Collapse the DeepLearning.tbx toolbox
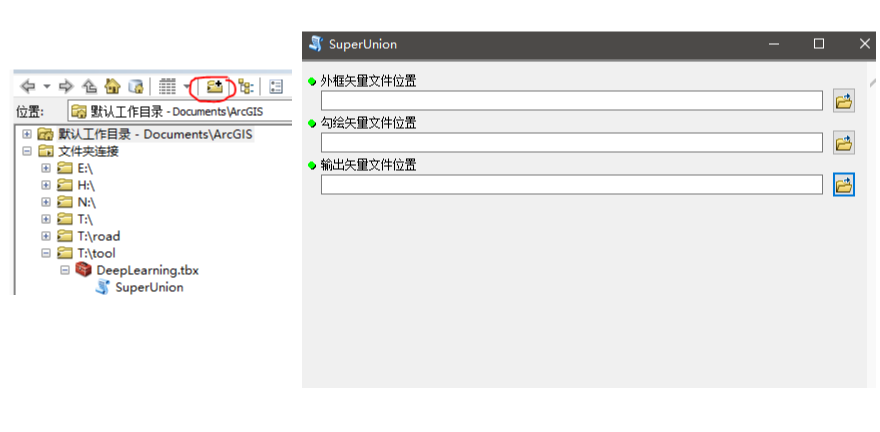880x432 pixels. [65, 270]
